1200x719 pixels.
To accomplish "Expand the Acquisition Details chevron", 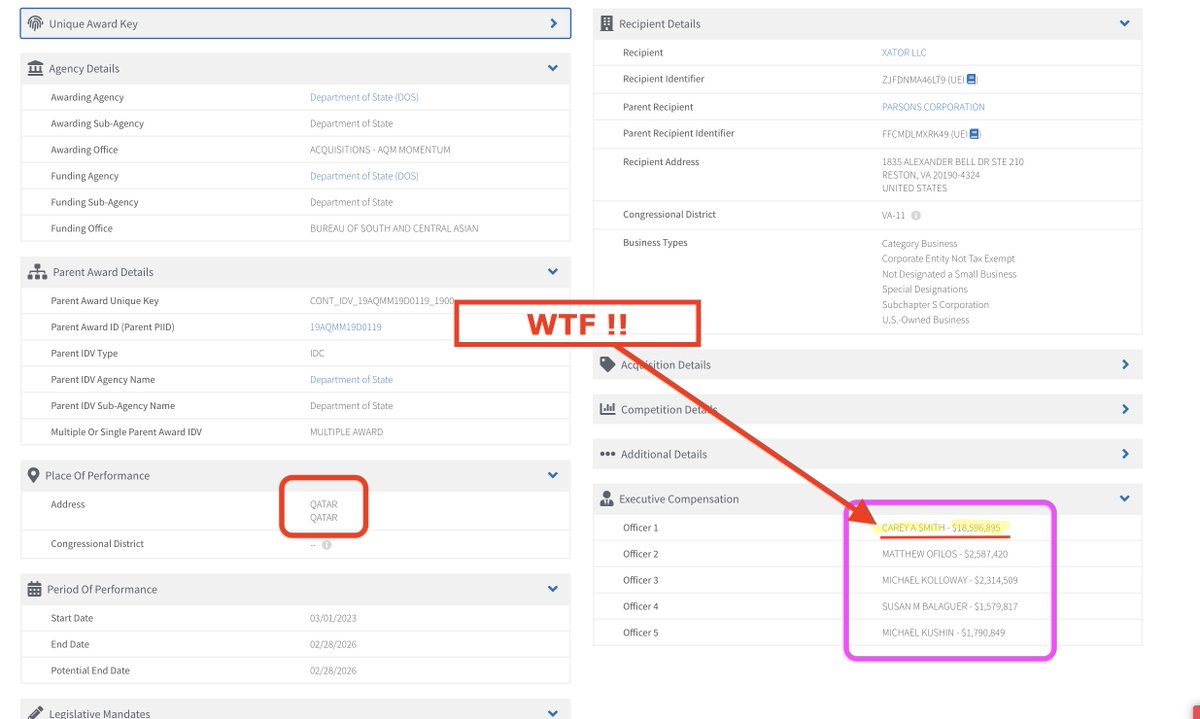I will click(1125, 365).
